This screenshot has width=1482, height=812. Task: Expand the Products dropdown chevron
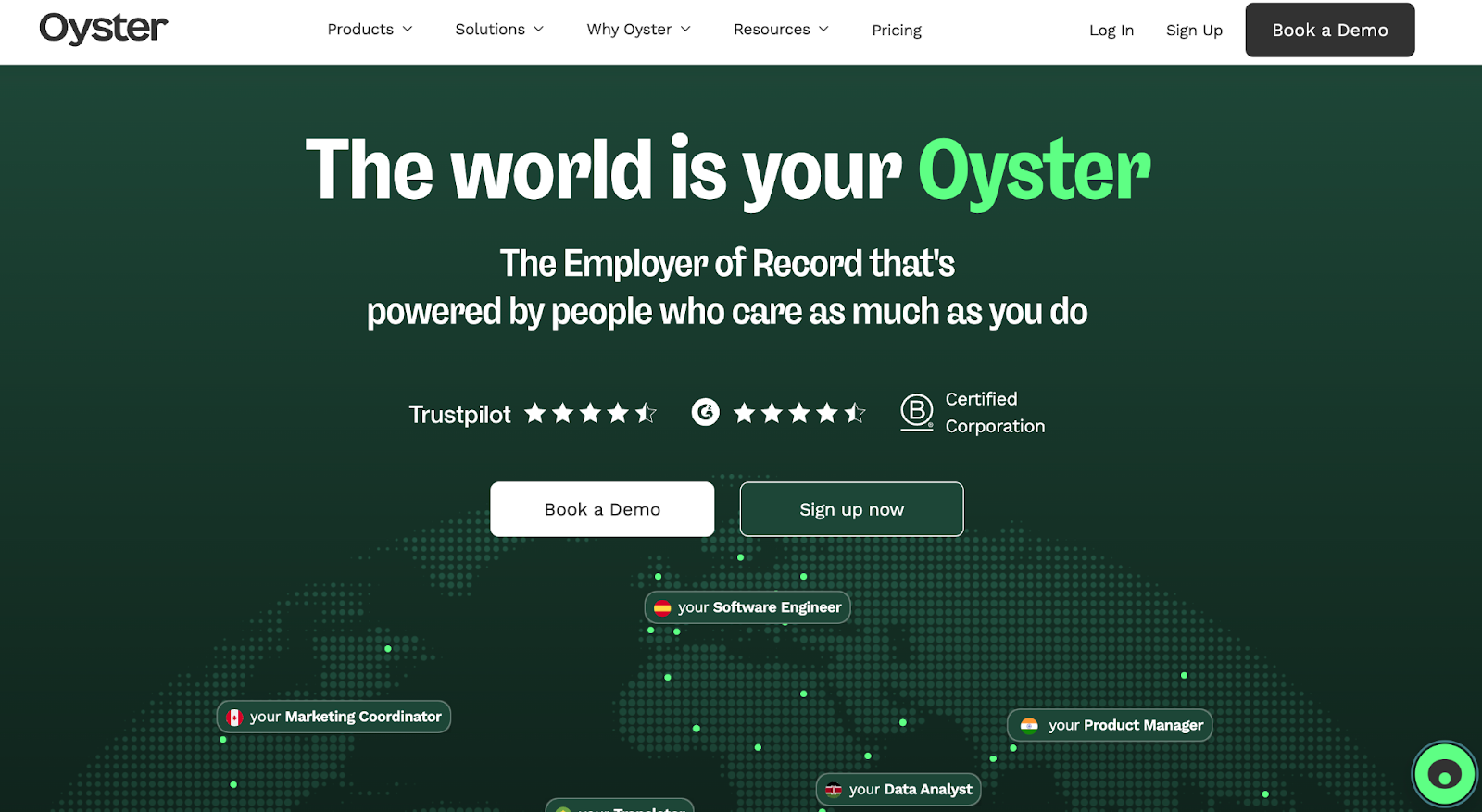tap(407, 30)
